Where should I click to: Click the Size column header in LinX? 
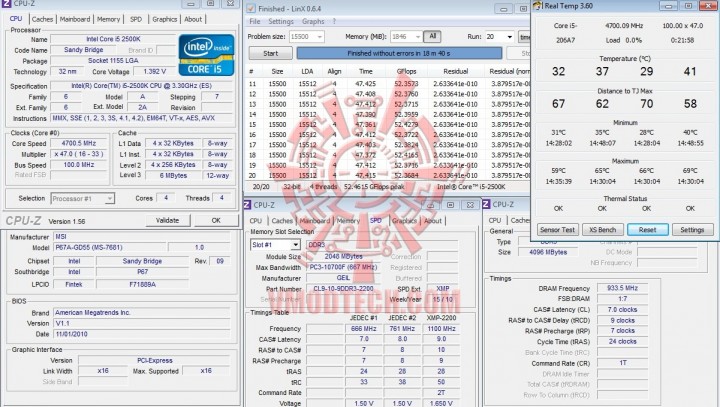click(x=277, y=71)
